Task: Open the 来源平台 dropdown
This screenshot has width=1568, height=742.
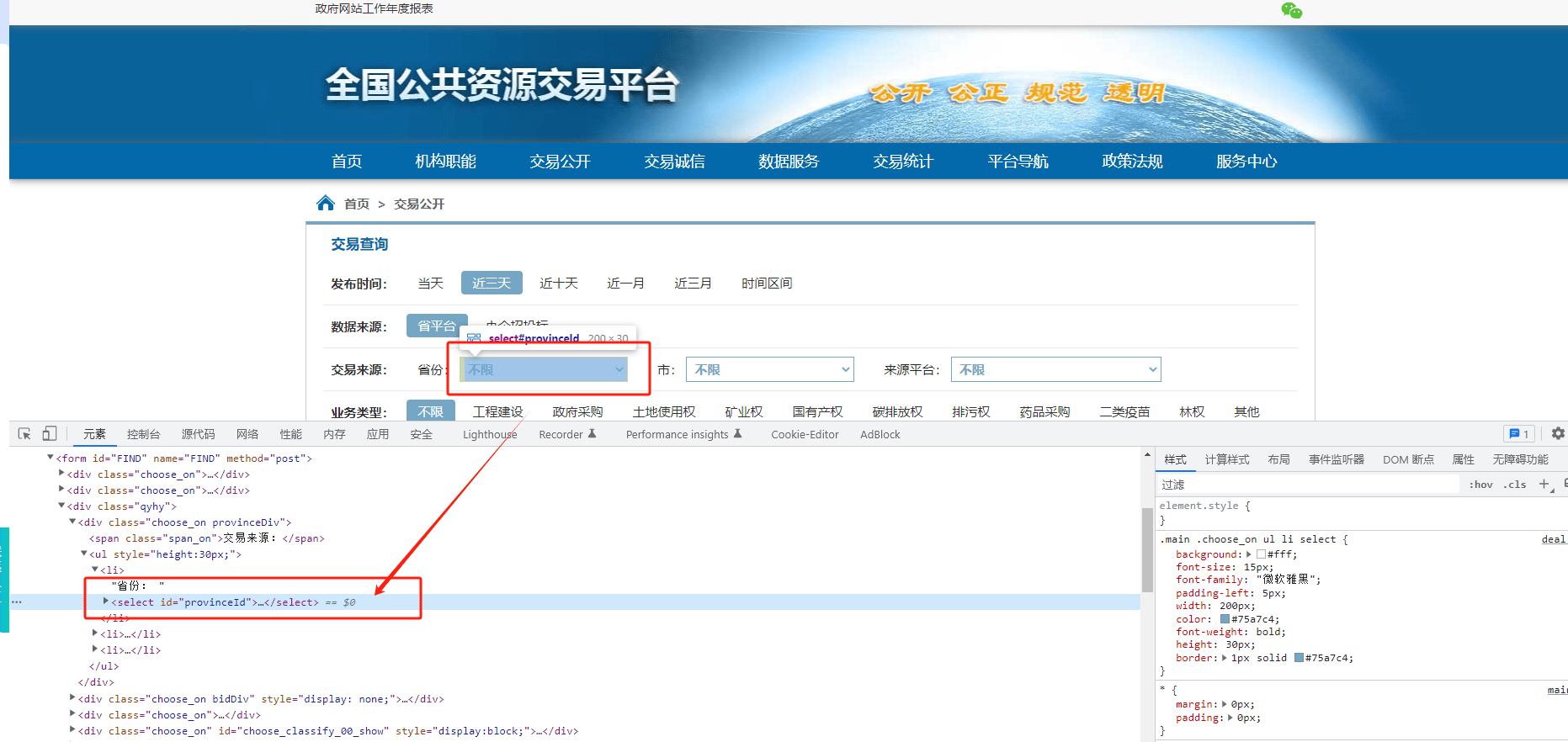Action: click(x=1056, y=369)
